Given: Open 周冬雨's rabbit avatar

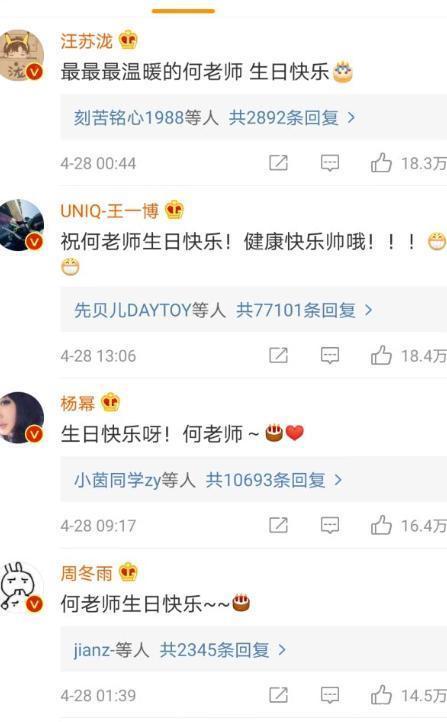Looking at the screenshot, I should (21, 587).
